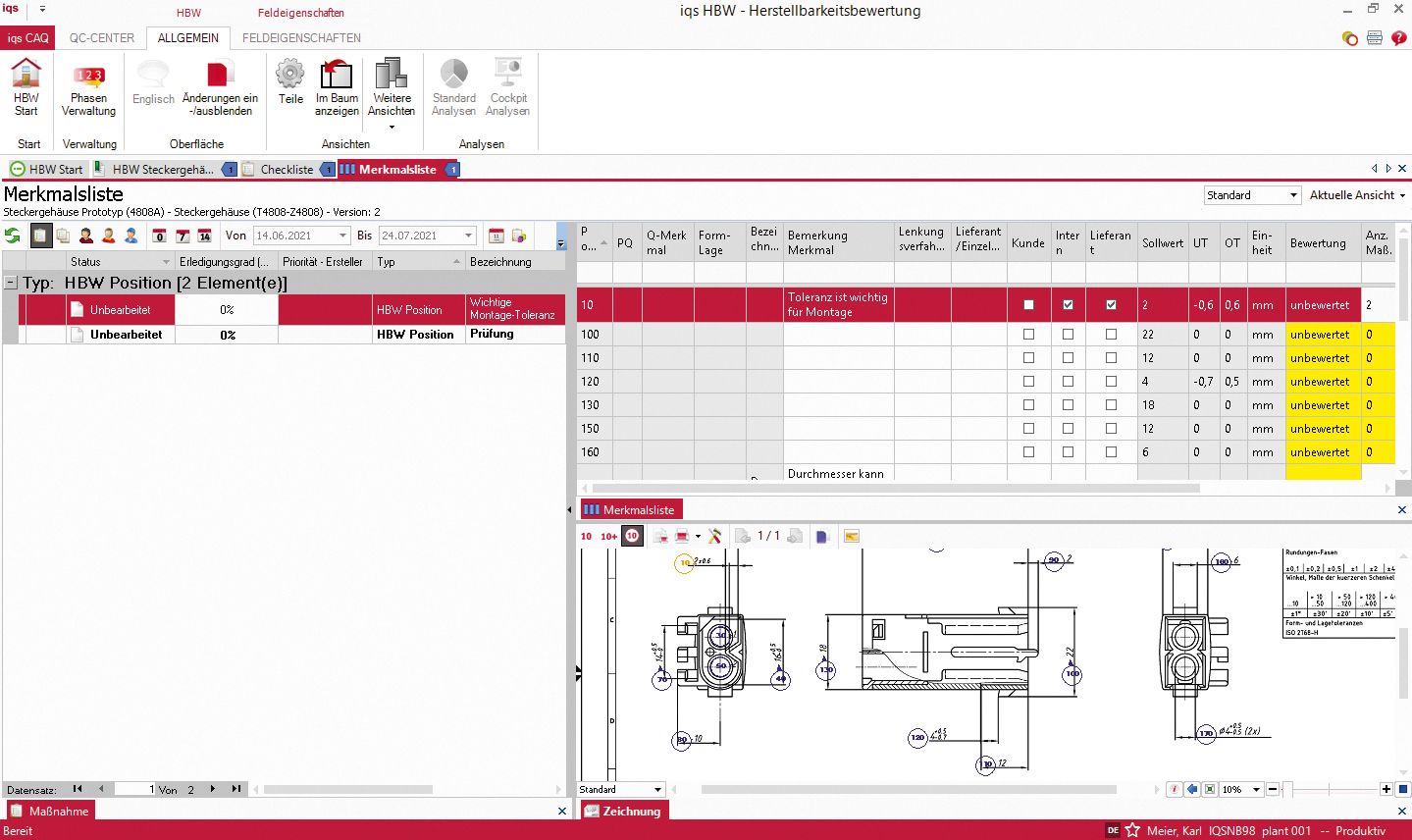Image resolution: width=1412 pixels, height=840 pixels.
Task: Uncheck the Intern checkbox for position 10
Action: (1068, 305)
